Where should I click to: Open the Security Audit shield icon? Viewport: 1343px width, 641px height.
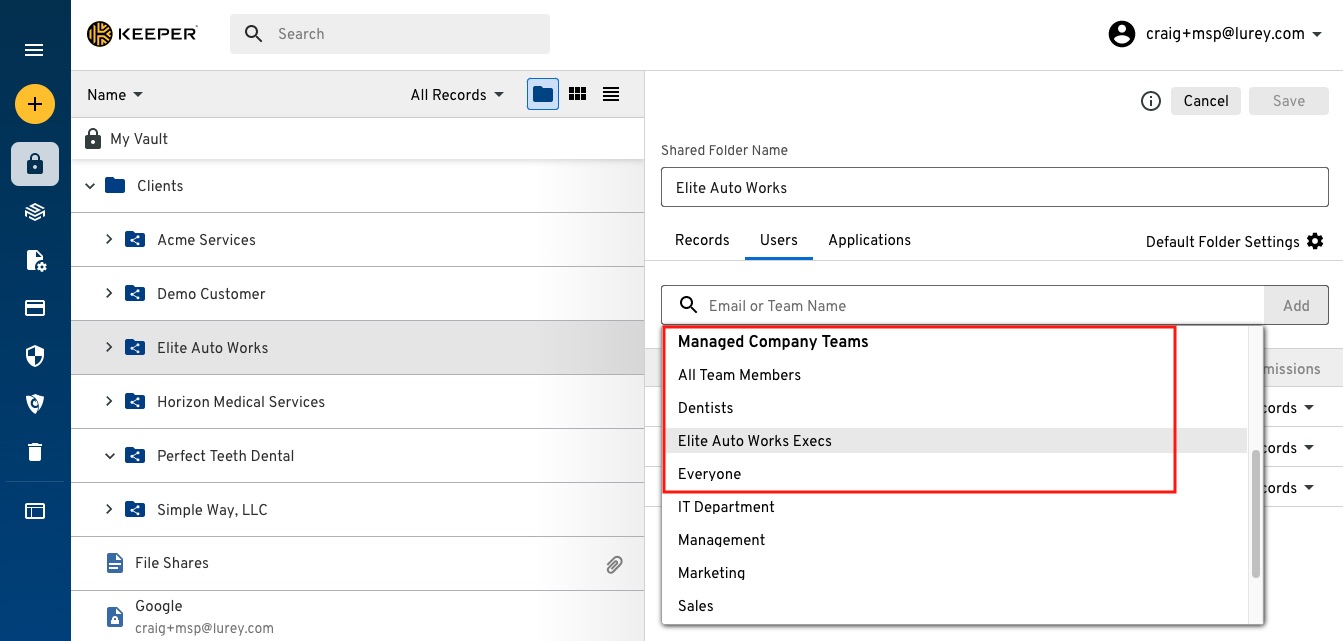(x=35, y=356)
